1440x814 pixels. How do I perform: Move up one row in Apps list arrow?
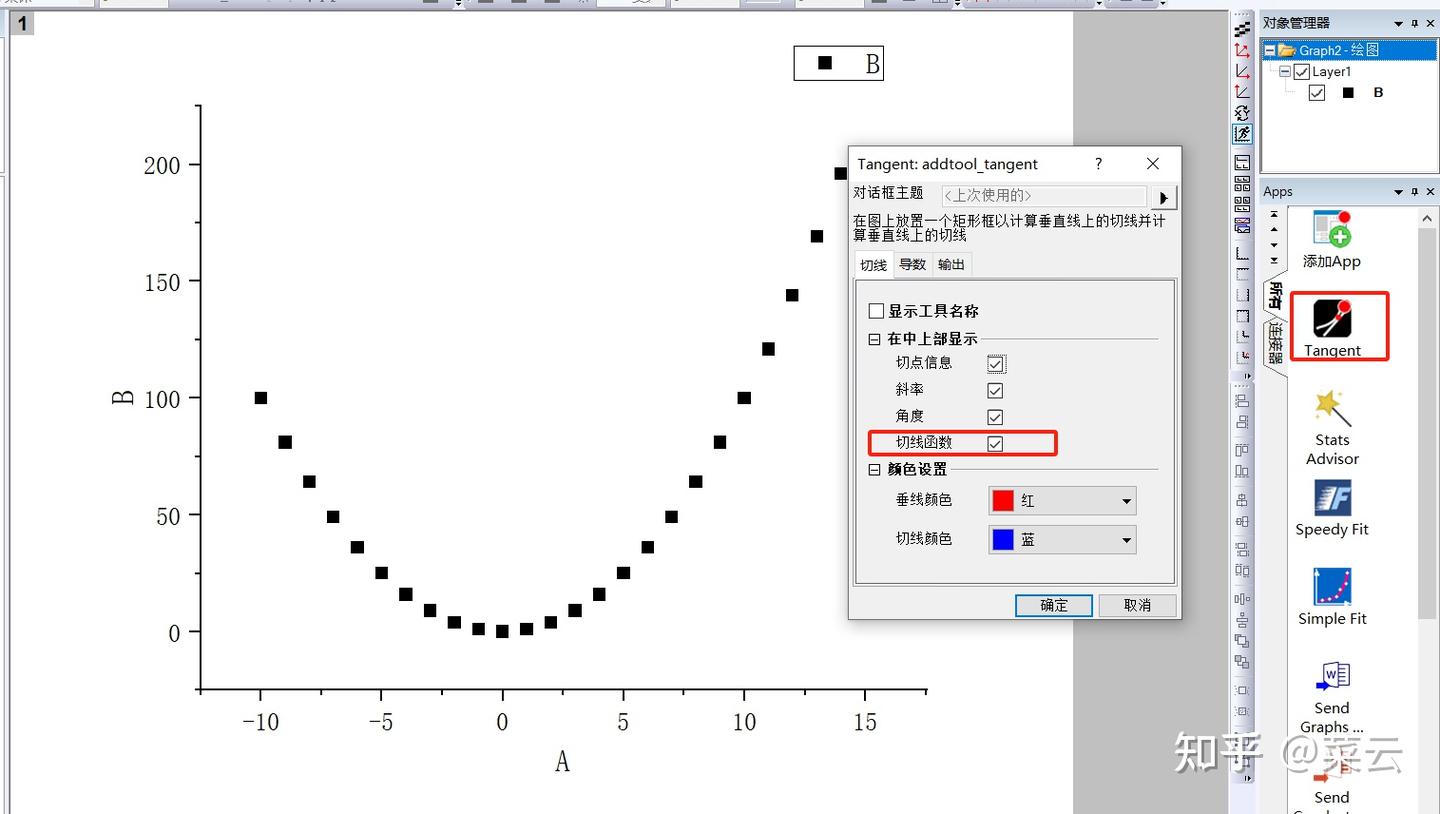[x=1274, y=229]
